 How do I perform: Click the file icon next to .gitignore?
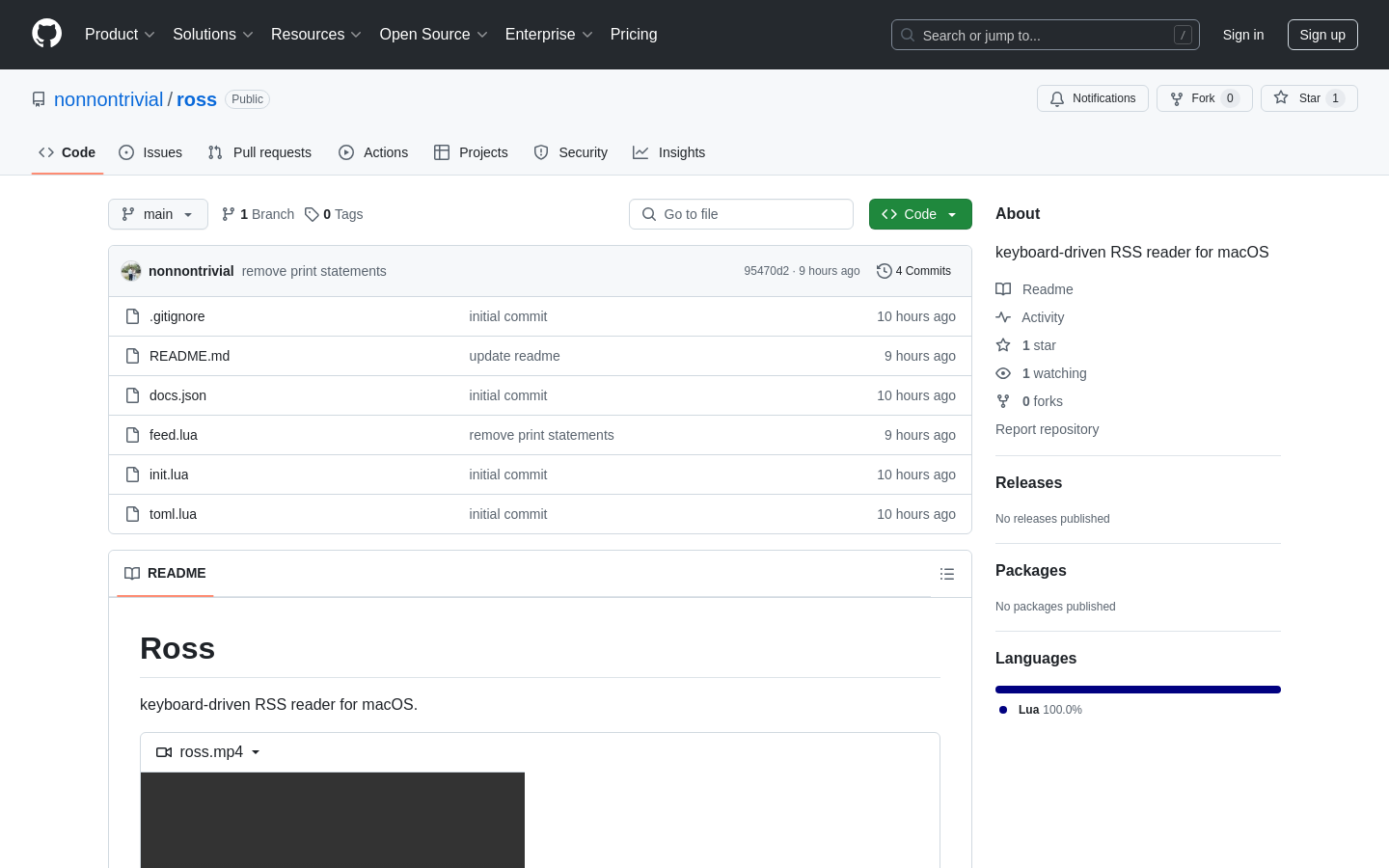tap(133, 316)
